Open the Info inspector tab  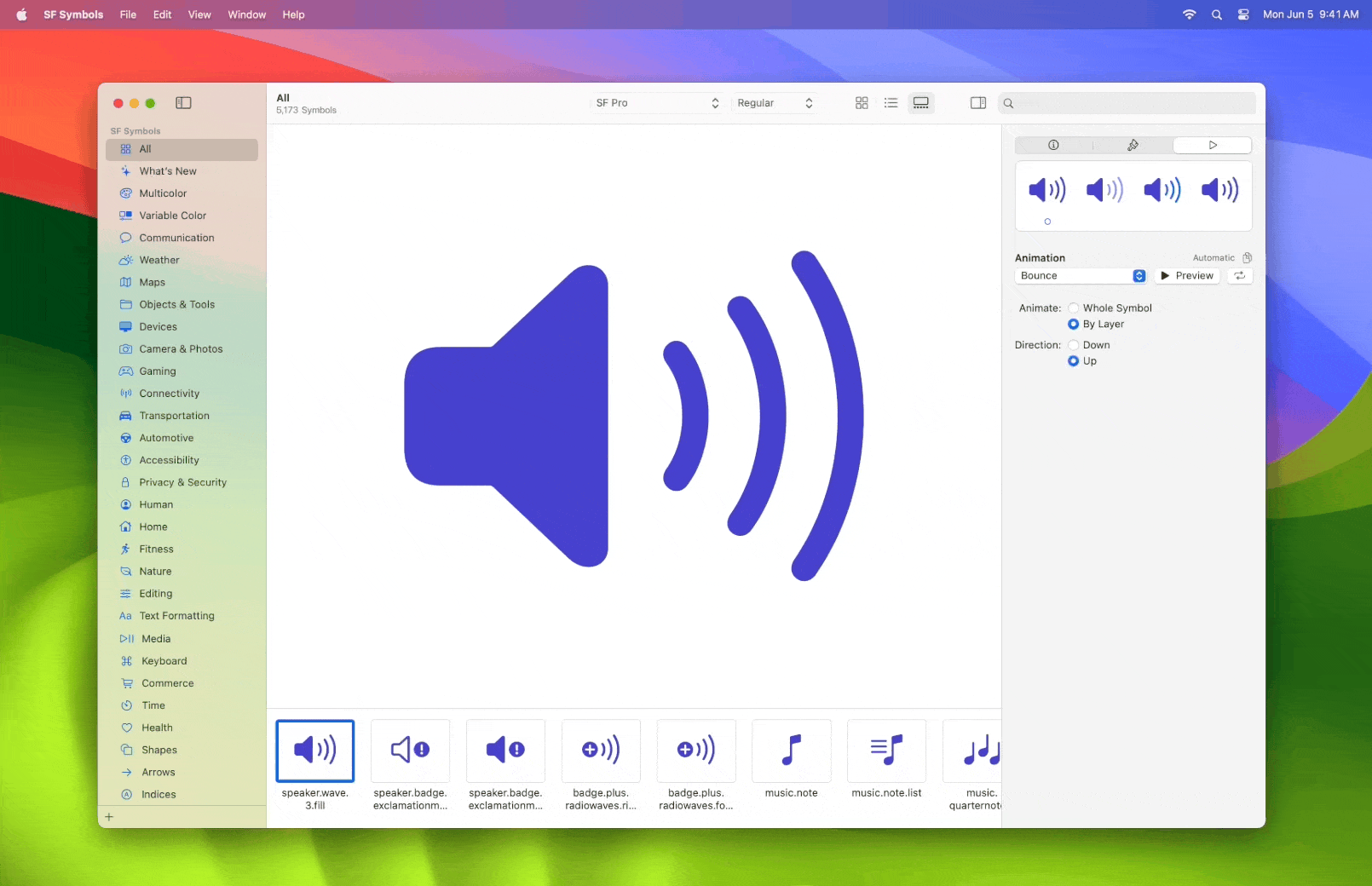(1053, 146)
